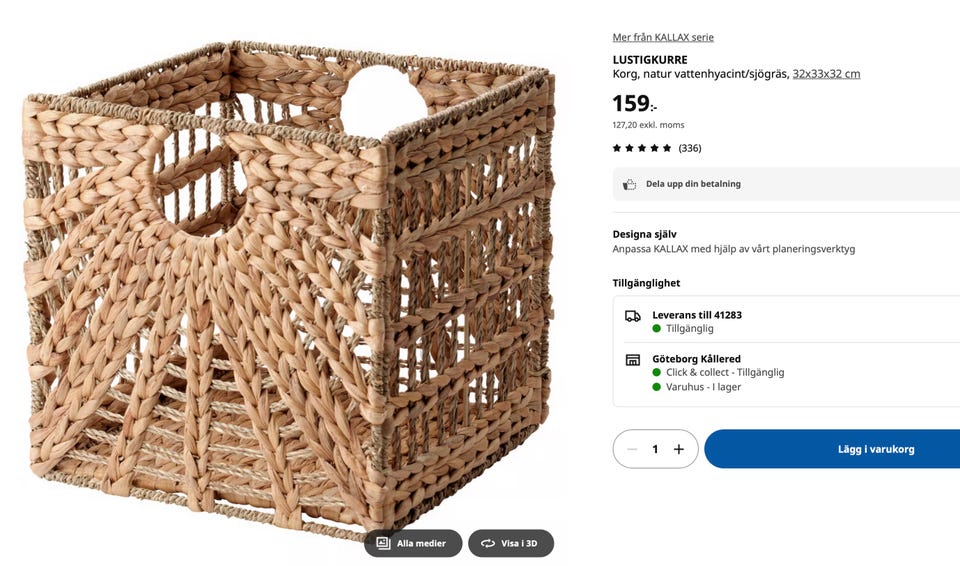Click the delivery truck icon
The width and height of the screenshot is (960, 566).
[x=633, y=316]
